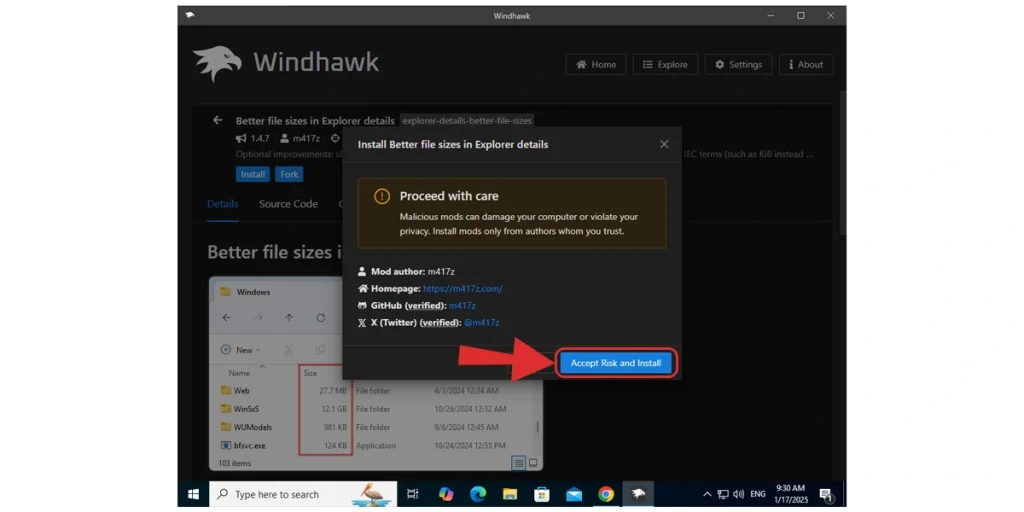Open the GitHub m417z profile link
Viewport: 1024px width, 512px height.
tap(462, 305)
